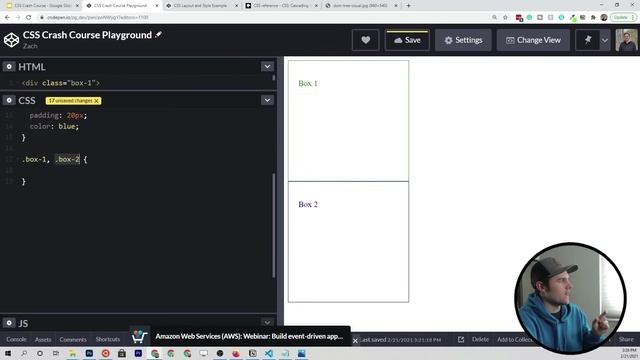Click the 'color: blue;' line

54,127
